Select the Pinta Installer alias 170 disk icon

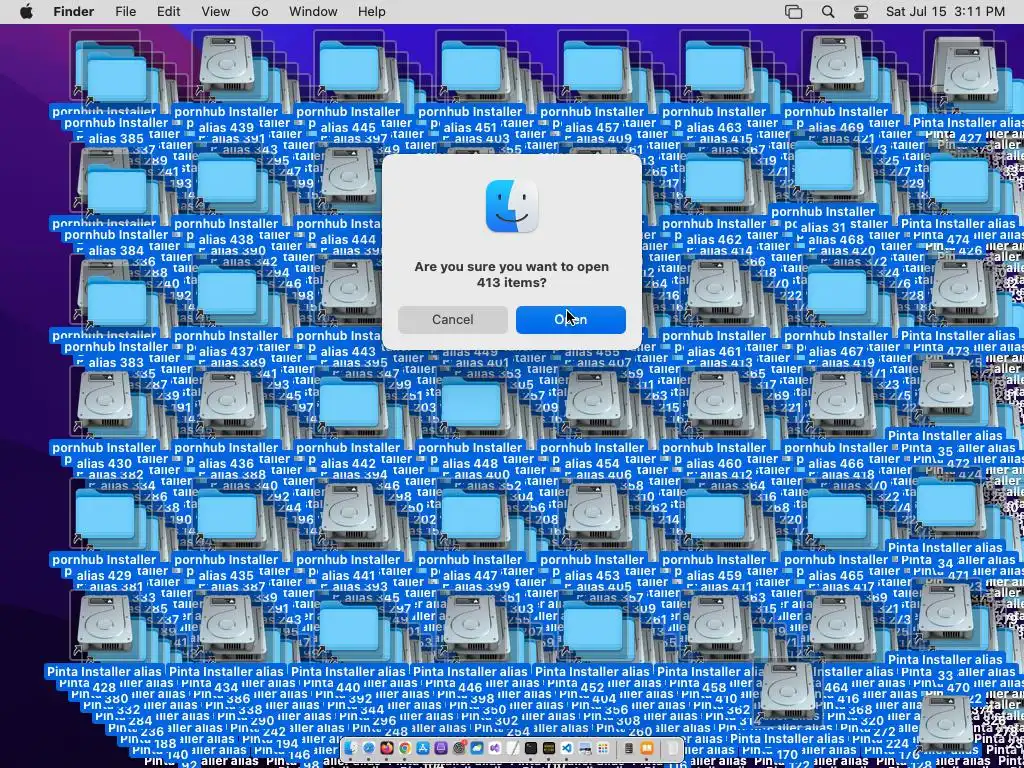[788, 690]
